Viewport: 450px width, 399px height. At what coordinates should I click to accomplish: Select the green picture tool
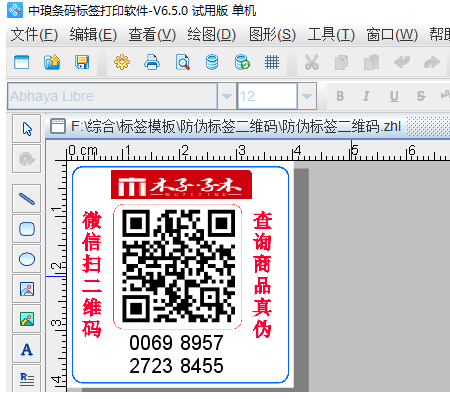(27, 319)
